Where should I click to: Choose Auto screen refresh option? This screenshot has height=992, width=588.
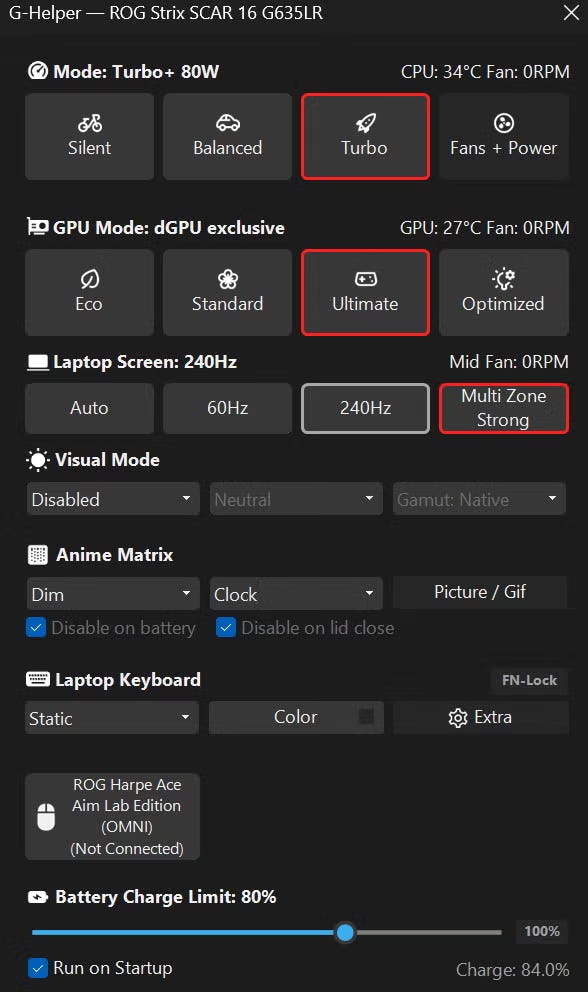(x=89, y=408)
